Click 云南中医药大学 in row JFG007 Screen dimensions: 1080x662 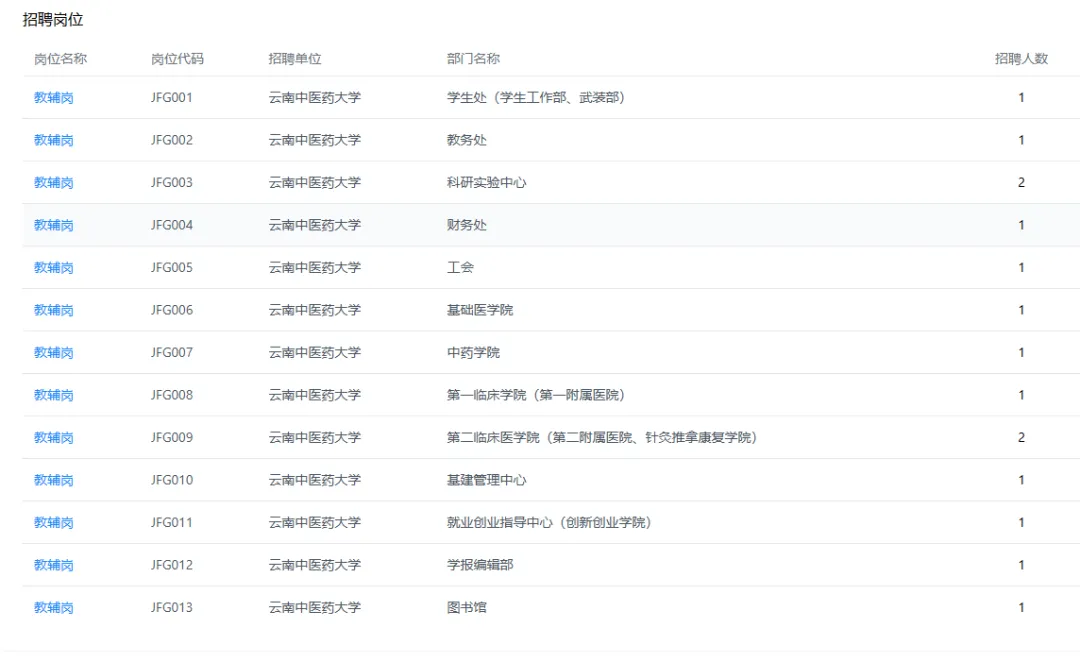pos(315,353)
